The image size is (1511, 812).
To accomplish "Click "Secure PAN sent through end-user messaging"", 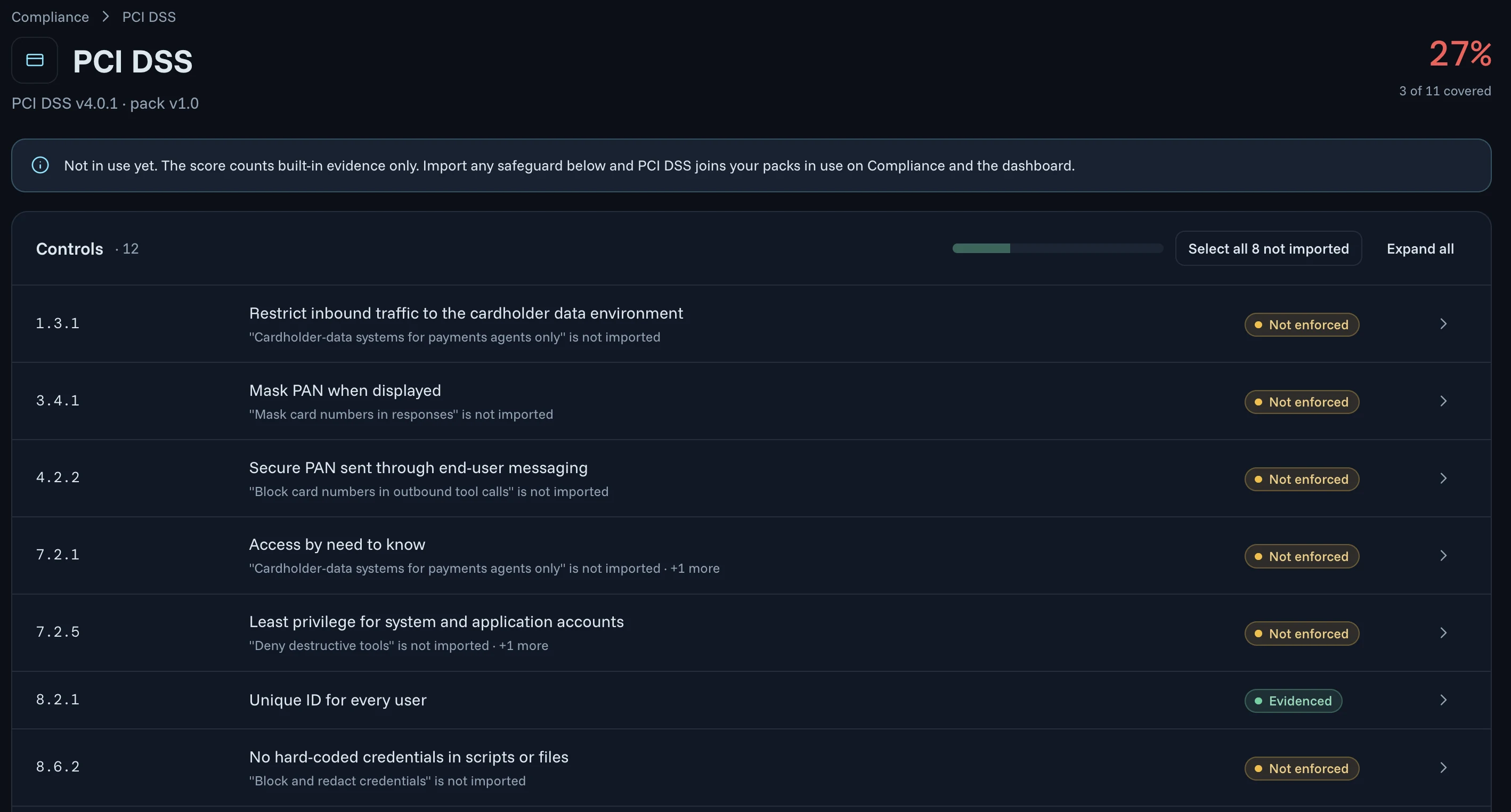I will [418, 468].
